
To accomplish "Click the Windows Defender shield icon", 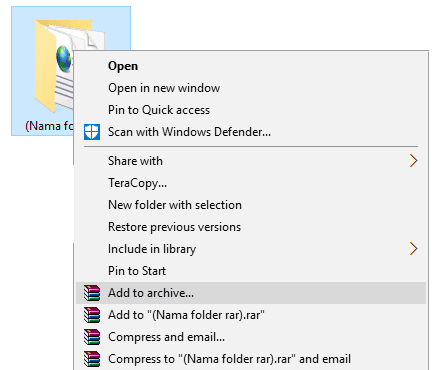I will point(92,132).
